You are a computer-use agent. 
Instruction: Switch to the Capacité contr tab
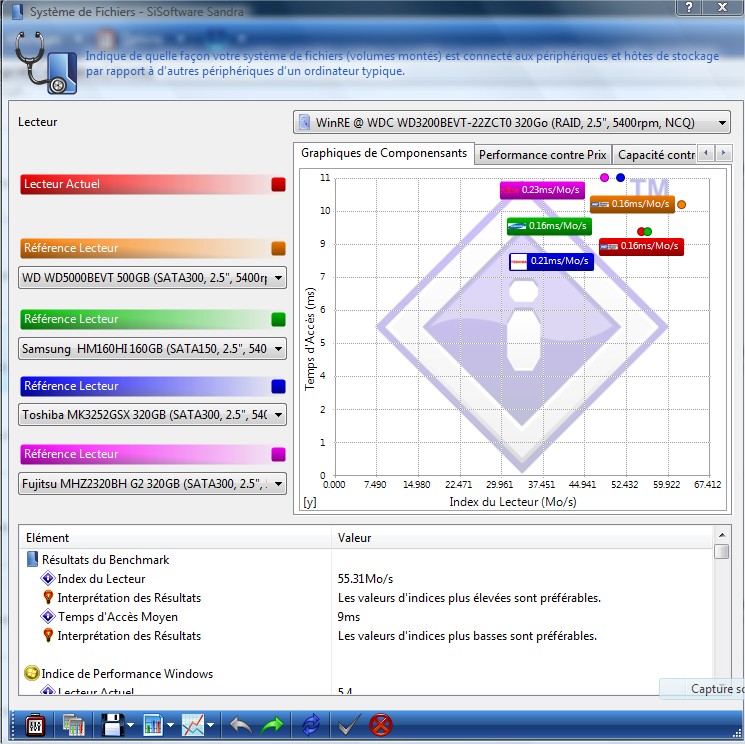tap(655, 155)
